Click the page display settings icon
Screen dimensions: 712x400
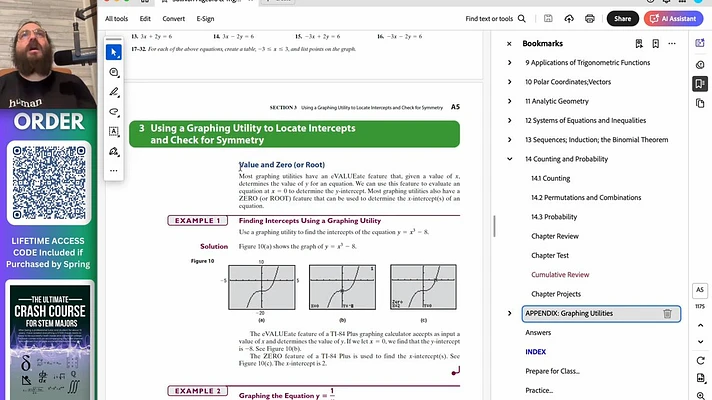tap(700, 378)
